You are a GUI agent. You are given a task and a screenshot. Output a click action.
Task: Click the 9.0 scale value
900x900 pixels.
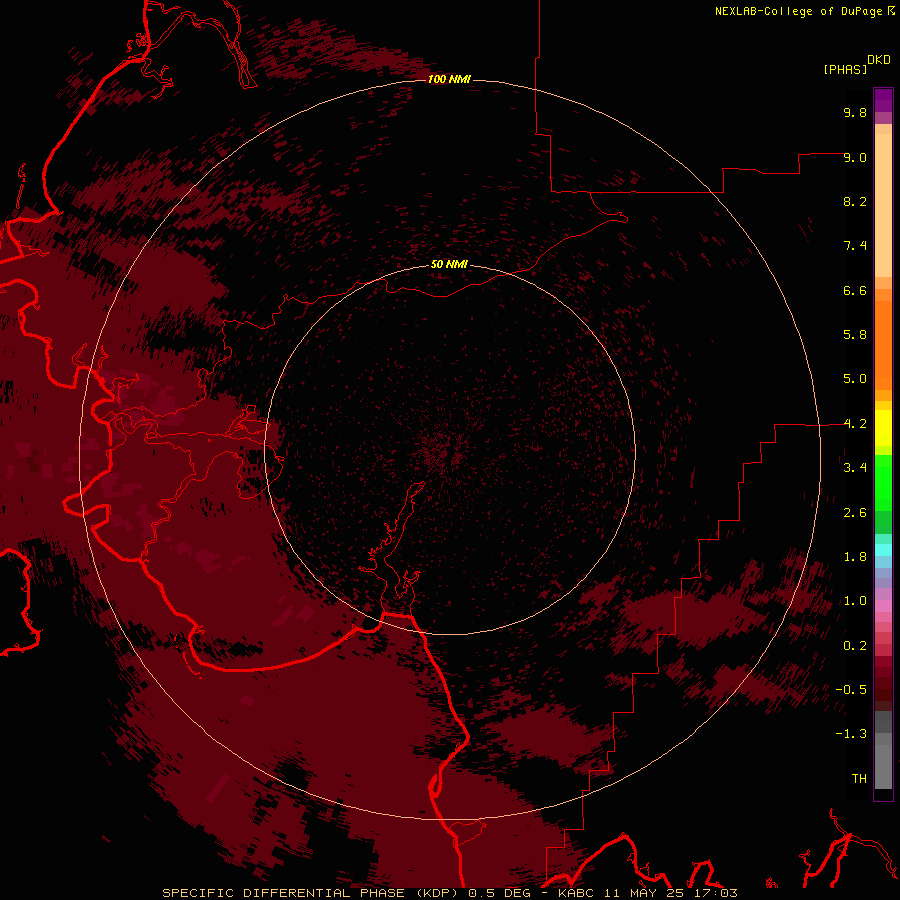(x=855, y=157)
